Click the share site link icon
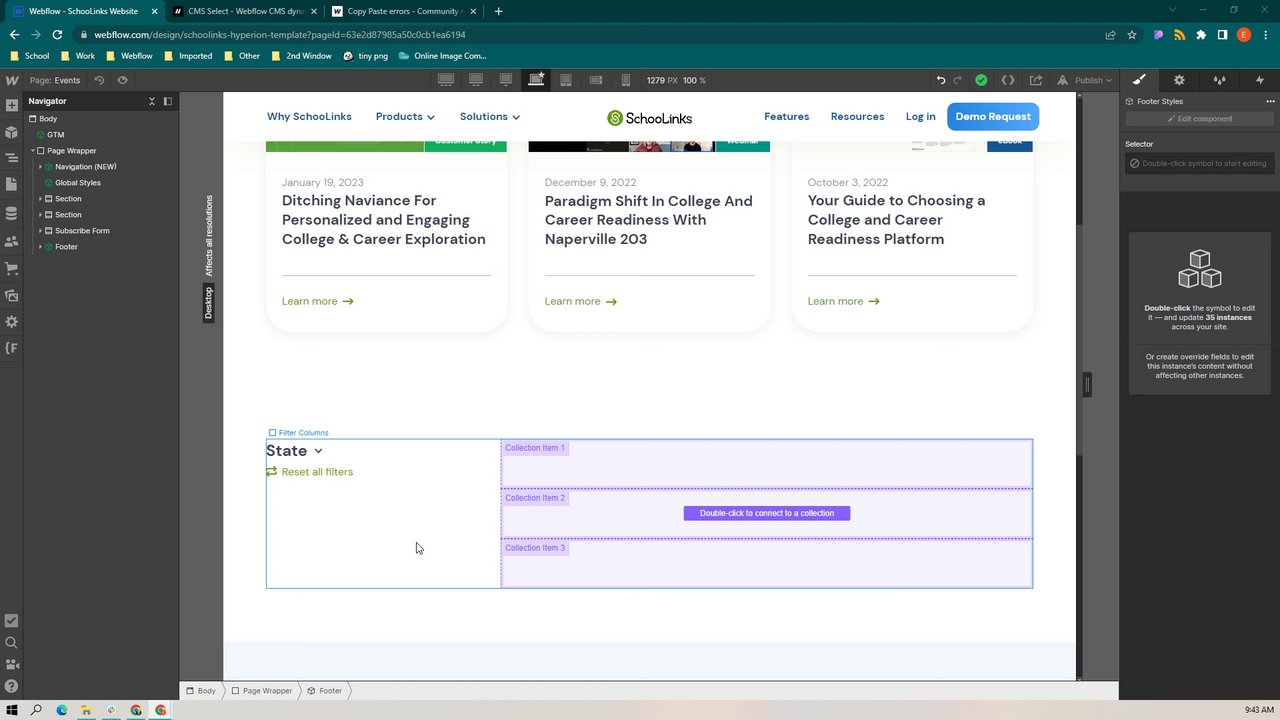 1036,80
